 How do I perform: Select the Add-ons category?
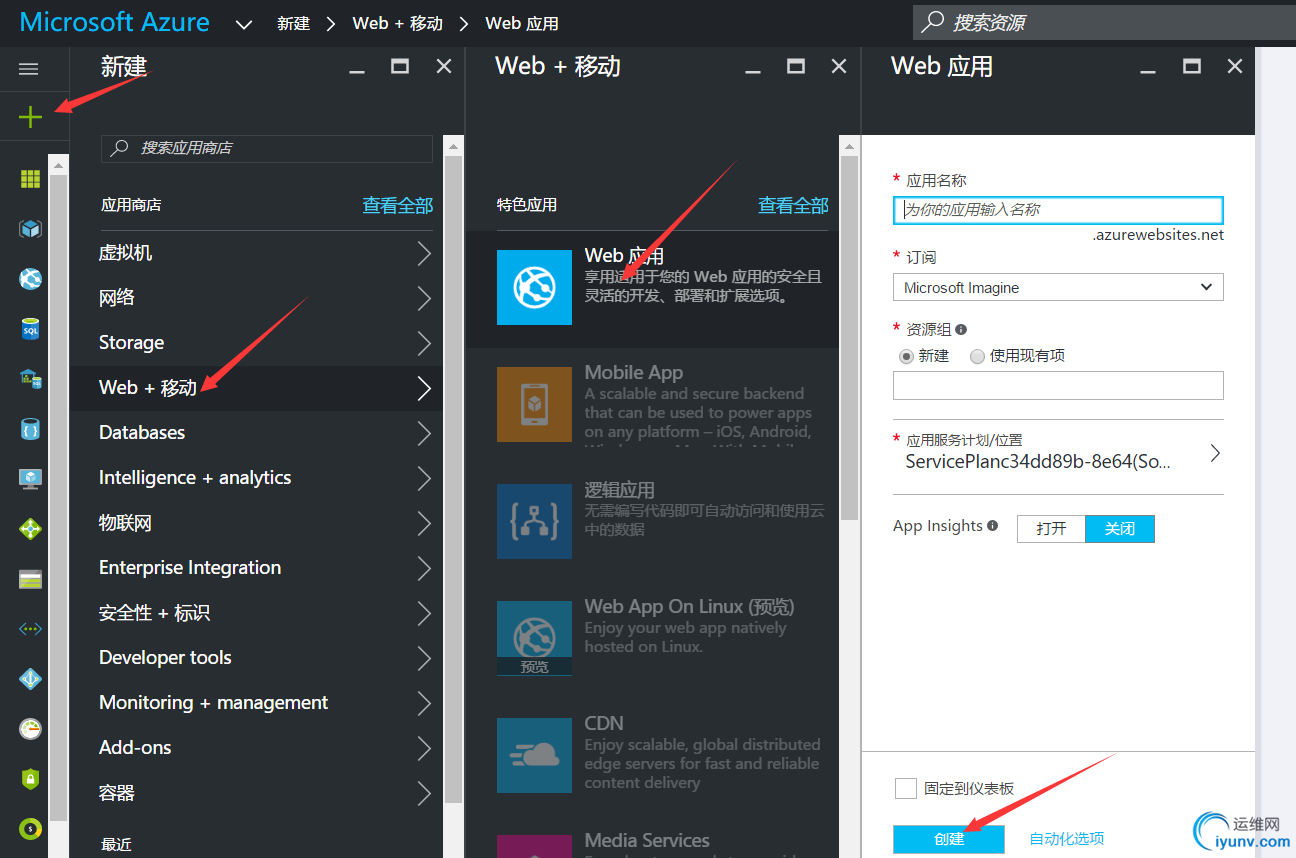point(256,748)
